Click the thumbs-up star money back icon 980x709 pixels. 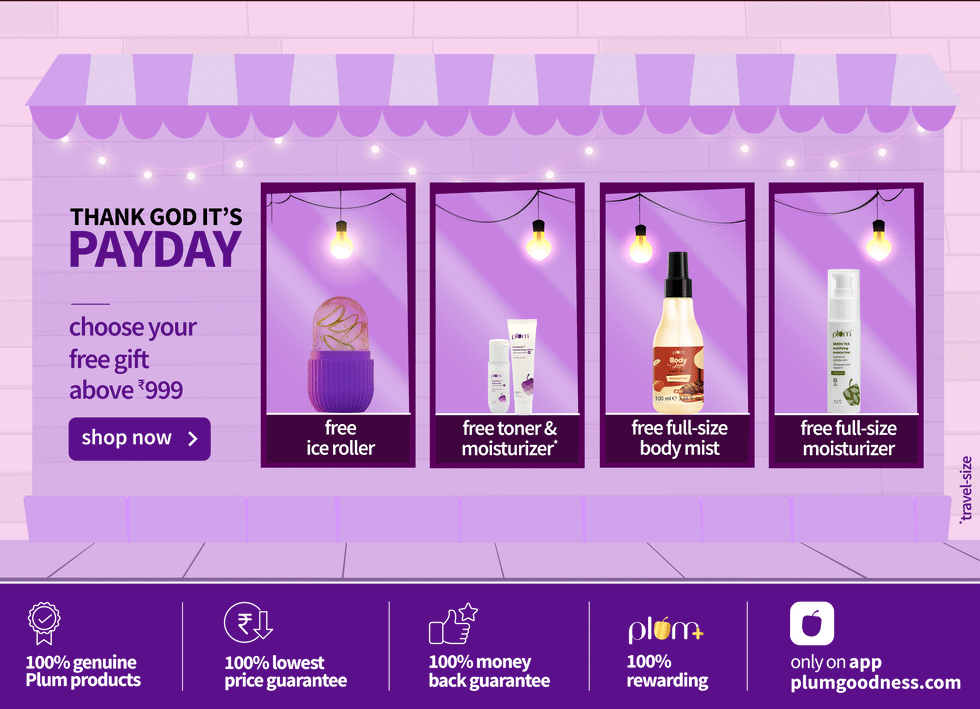click(x=453, y=623)
